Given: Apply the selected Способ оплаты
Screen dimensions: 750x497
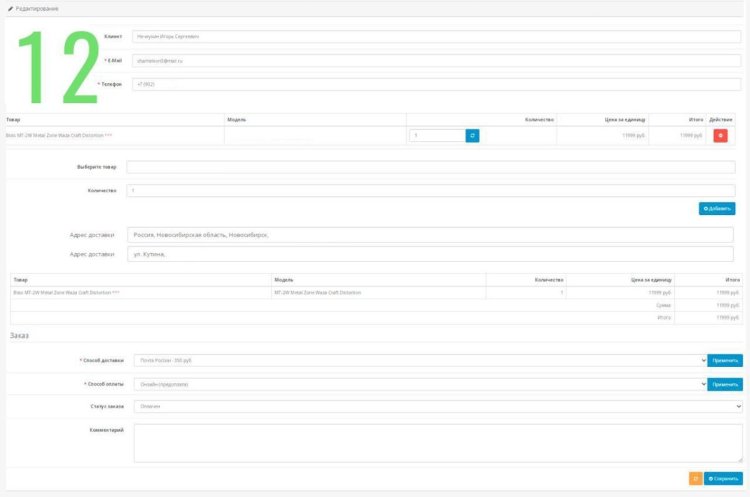Looking at the screenshot, I should pos(725,384).
